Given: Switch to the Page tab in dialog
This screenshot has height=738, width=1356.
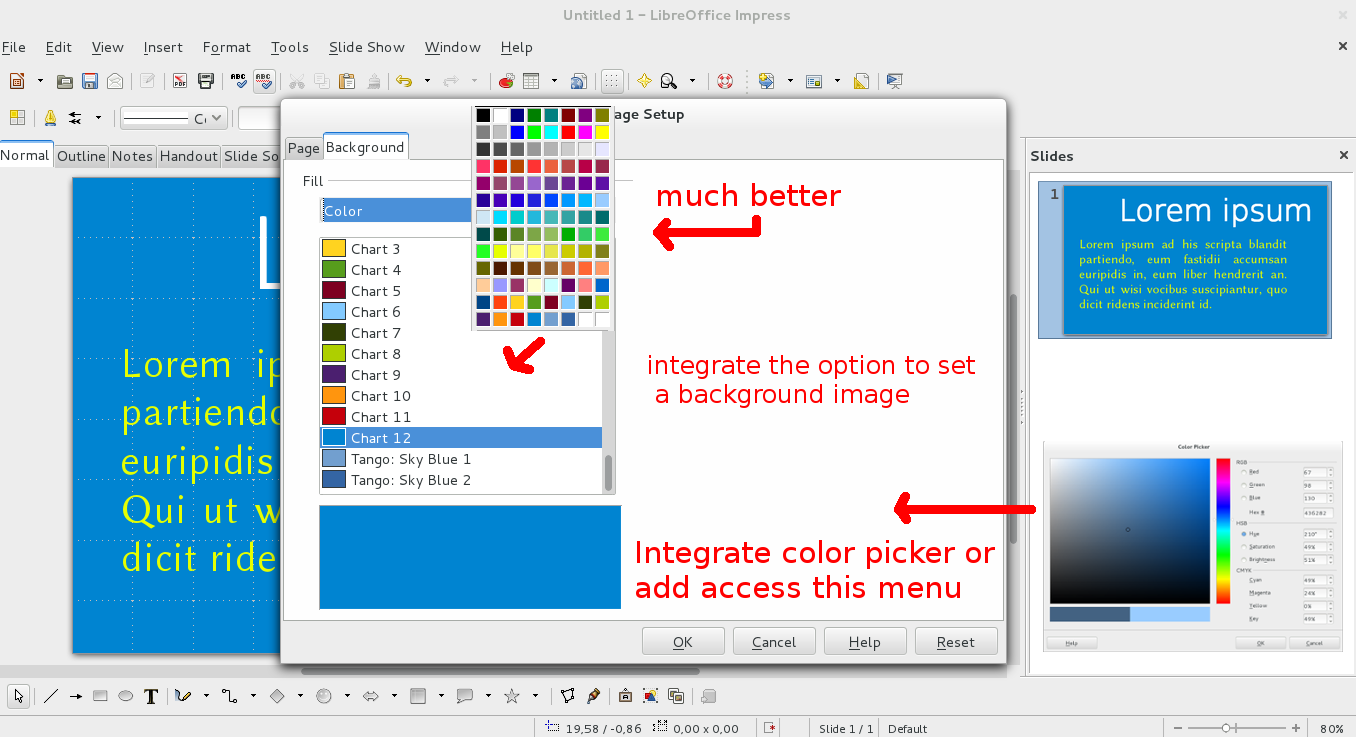Looking at the screenshot, I should point(303,148).
